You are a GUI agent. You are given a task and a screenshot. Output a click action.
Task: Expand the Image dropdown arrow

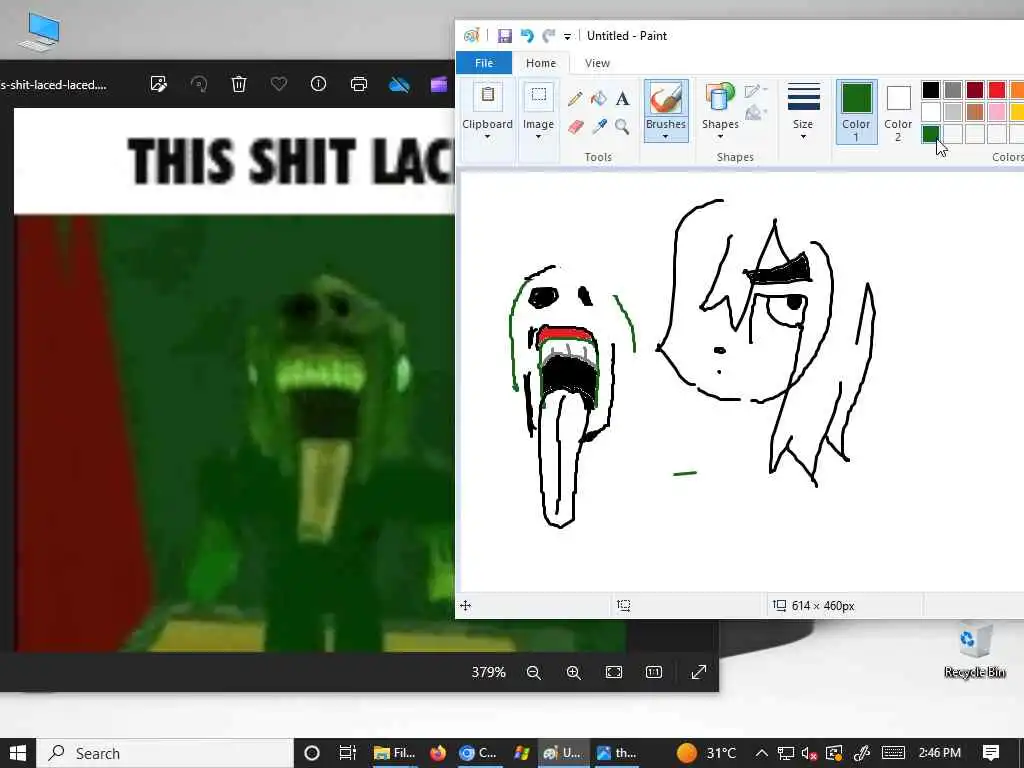pyautogui.click(x=538, y=136)
